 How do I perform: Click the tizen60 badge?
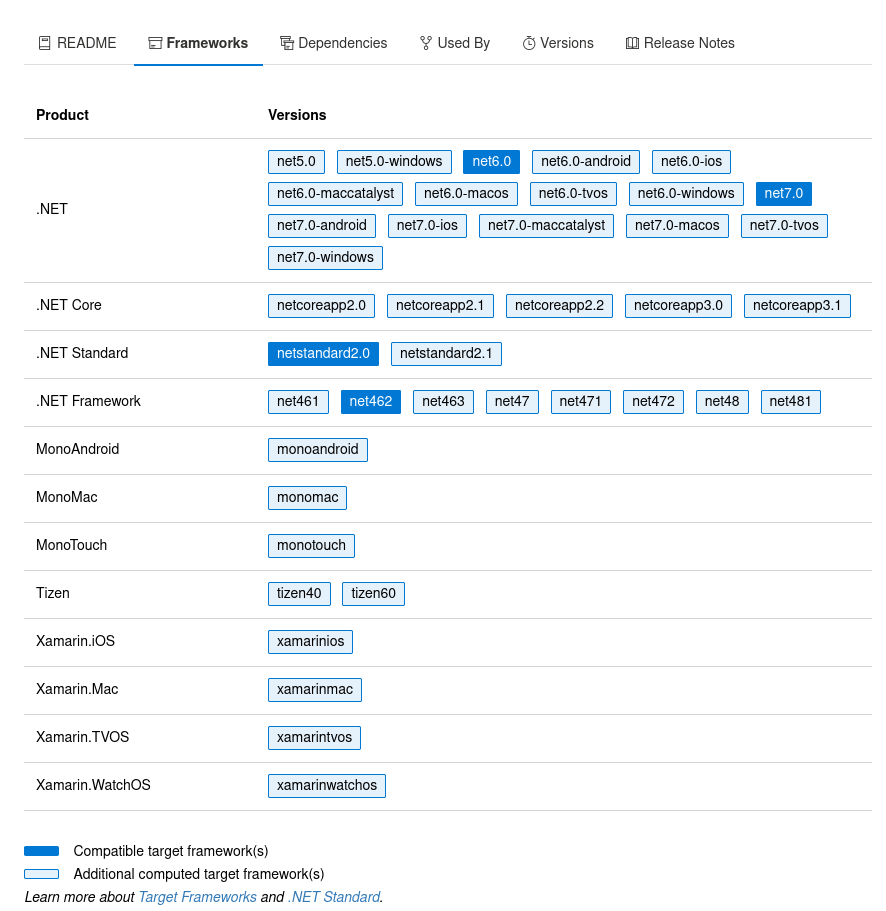point(373,594)
